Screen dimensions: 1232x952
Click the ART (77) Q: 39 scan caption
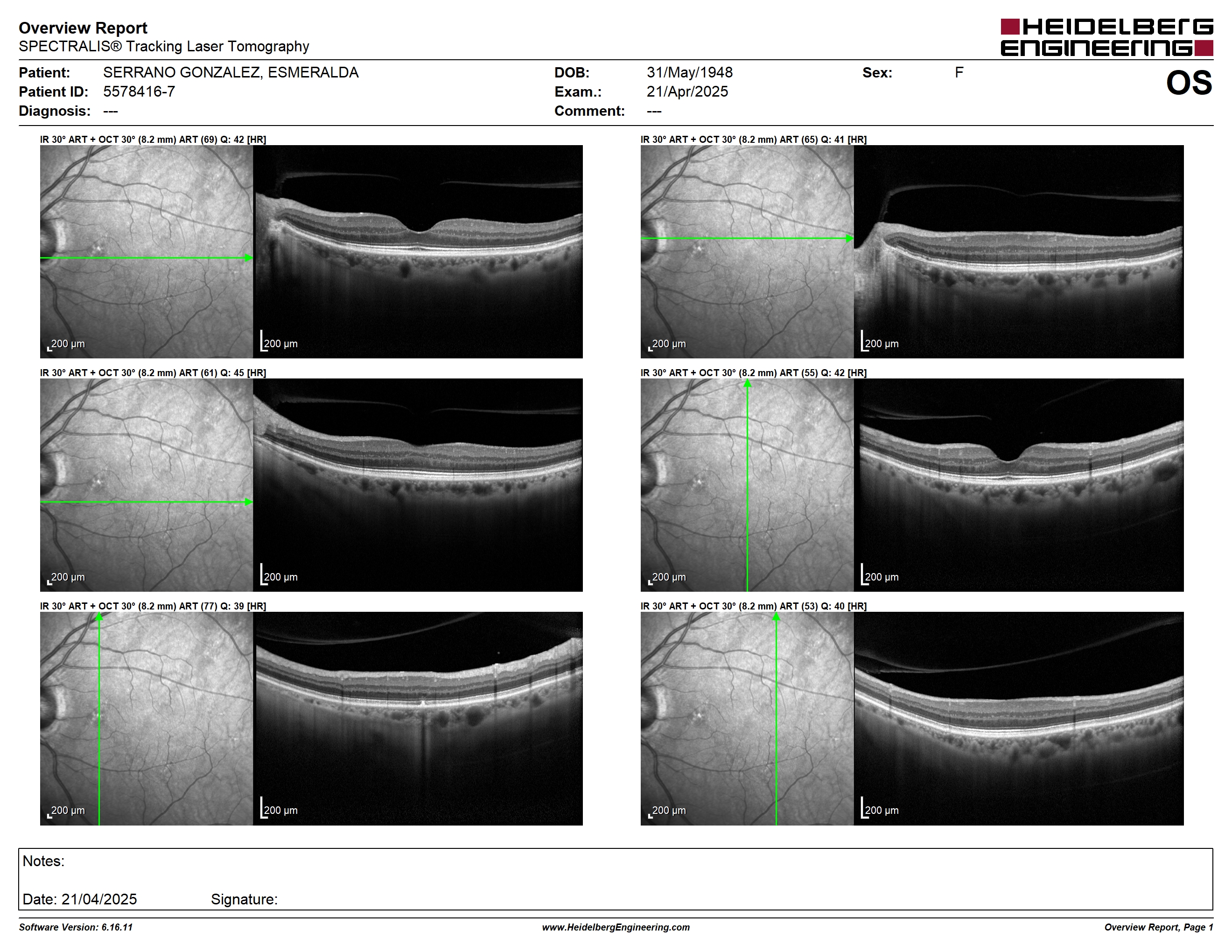coord(153,606)
